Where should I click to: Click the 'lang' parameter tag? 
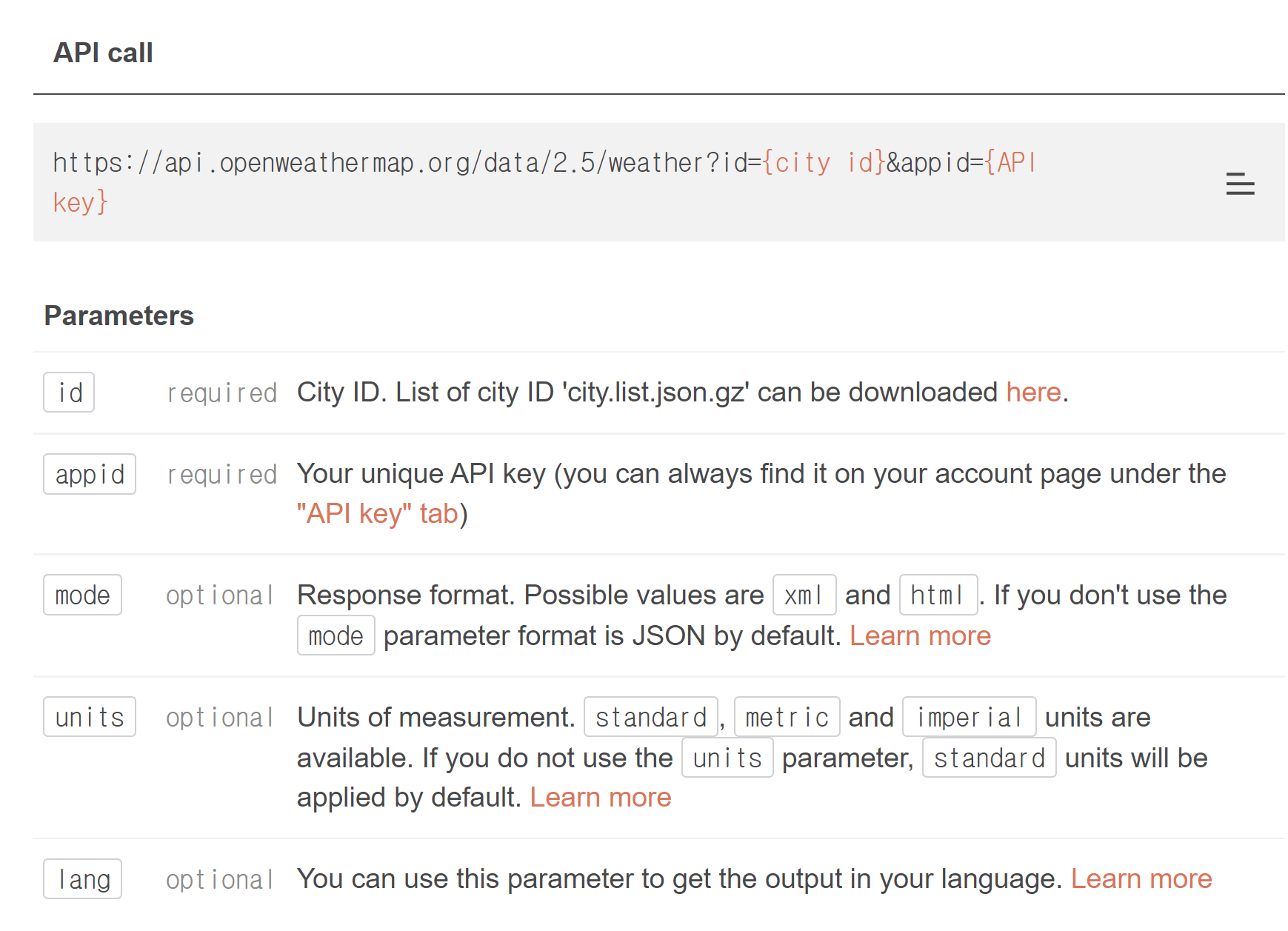pos(82,879)
